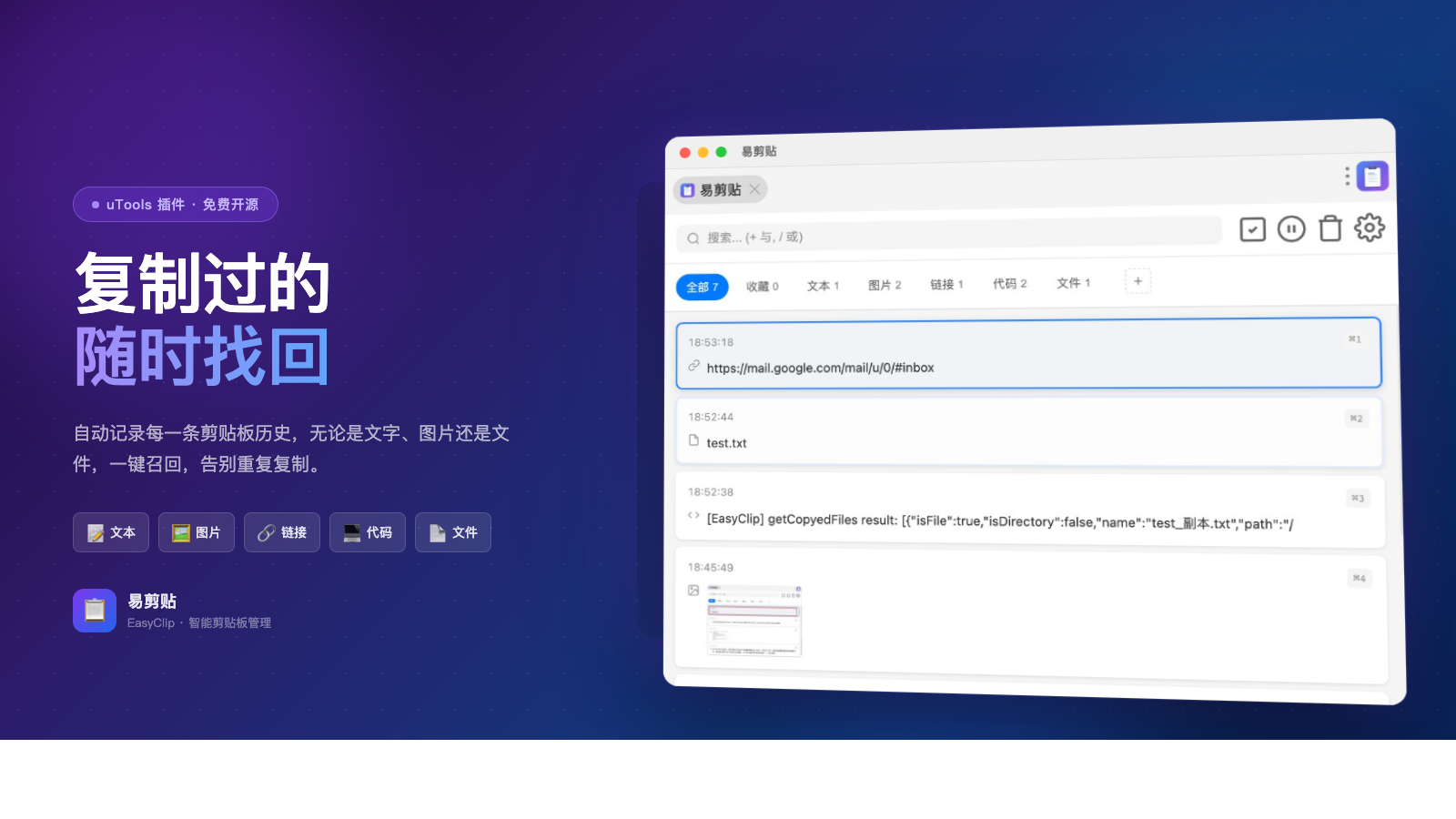The width and height of the screenshot is (1456, 819).
Task: Click the 随时找回 headline text
Action: pyautogui.click(x=202, y=357)
